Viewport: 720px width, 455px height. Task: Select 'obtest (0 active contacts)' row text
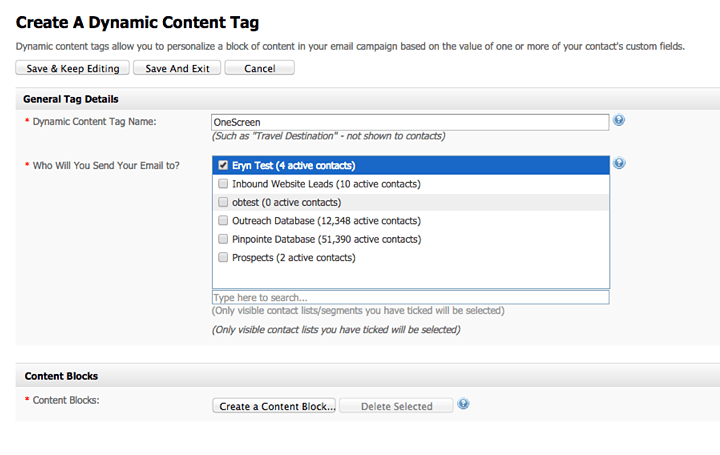(x=287, y=202)
